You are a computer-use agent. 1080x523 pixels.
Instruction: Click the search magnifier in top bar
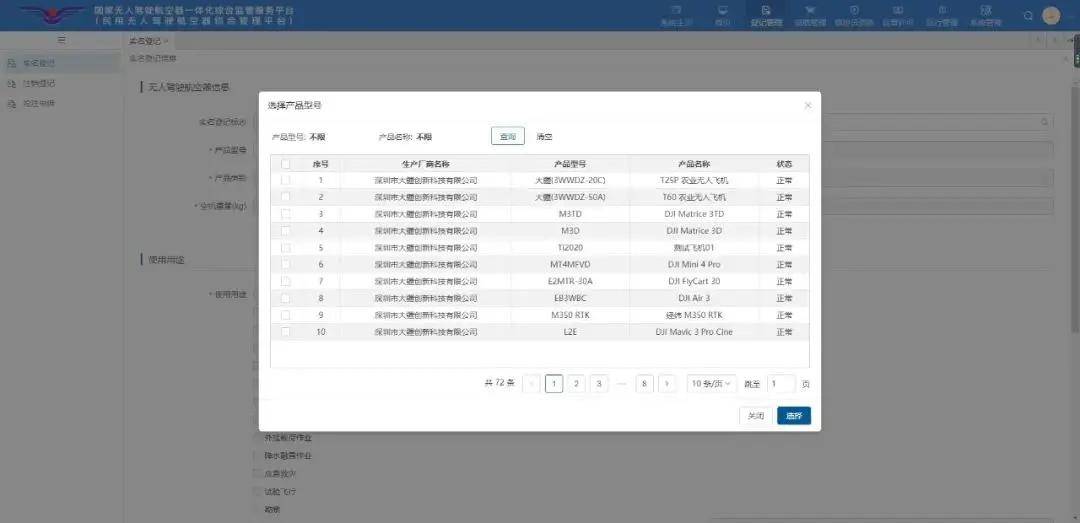point(1028,16)
